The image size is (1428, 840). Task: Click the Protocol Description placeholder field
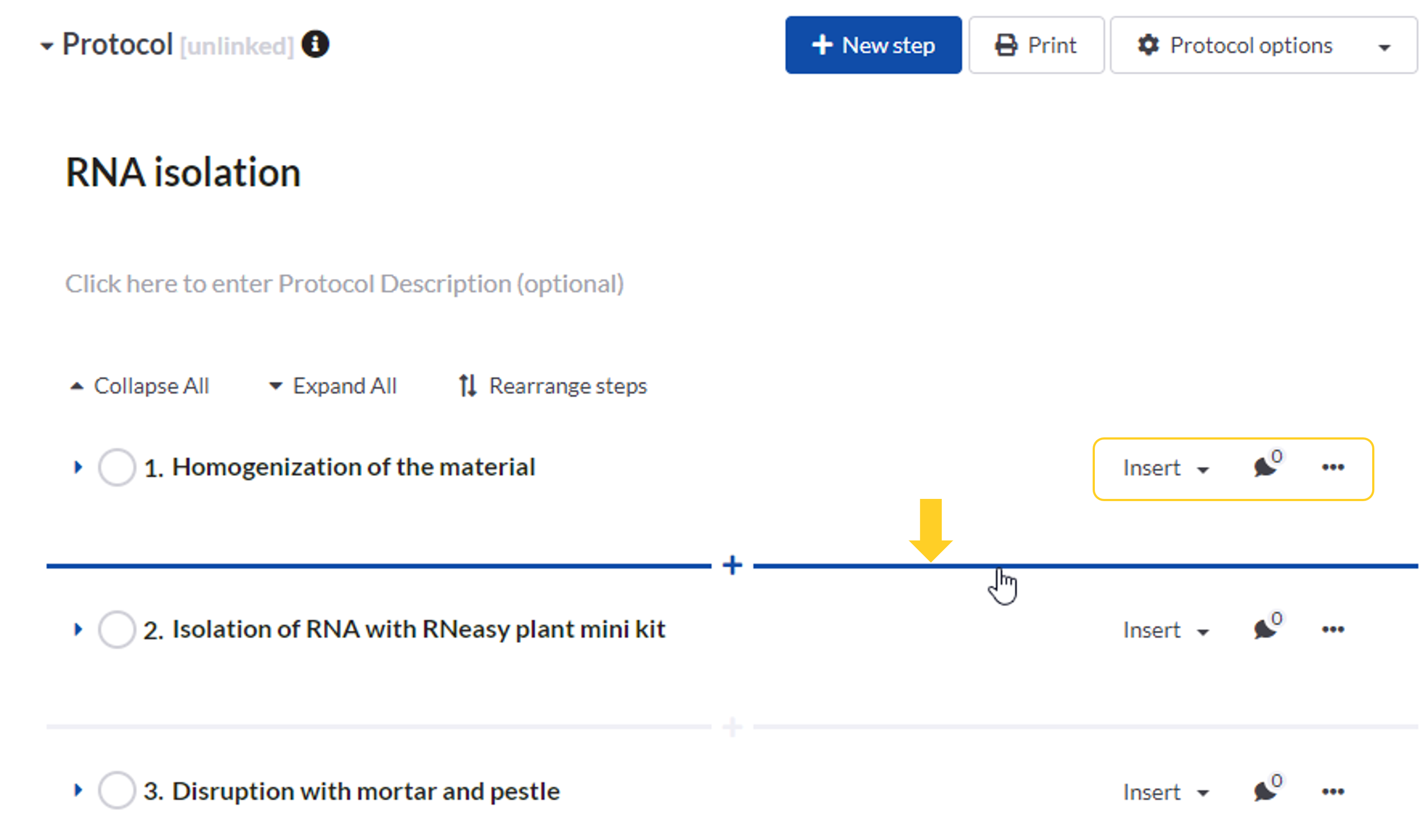(x=345, y=284)
